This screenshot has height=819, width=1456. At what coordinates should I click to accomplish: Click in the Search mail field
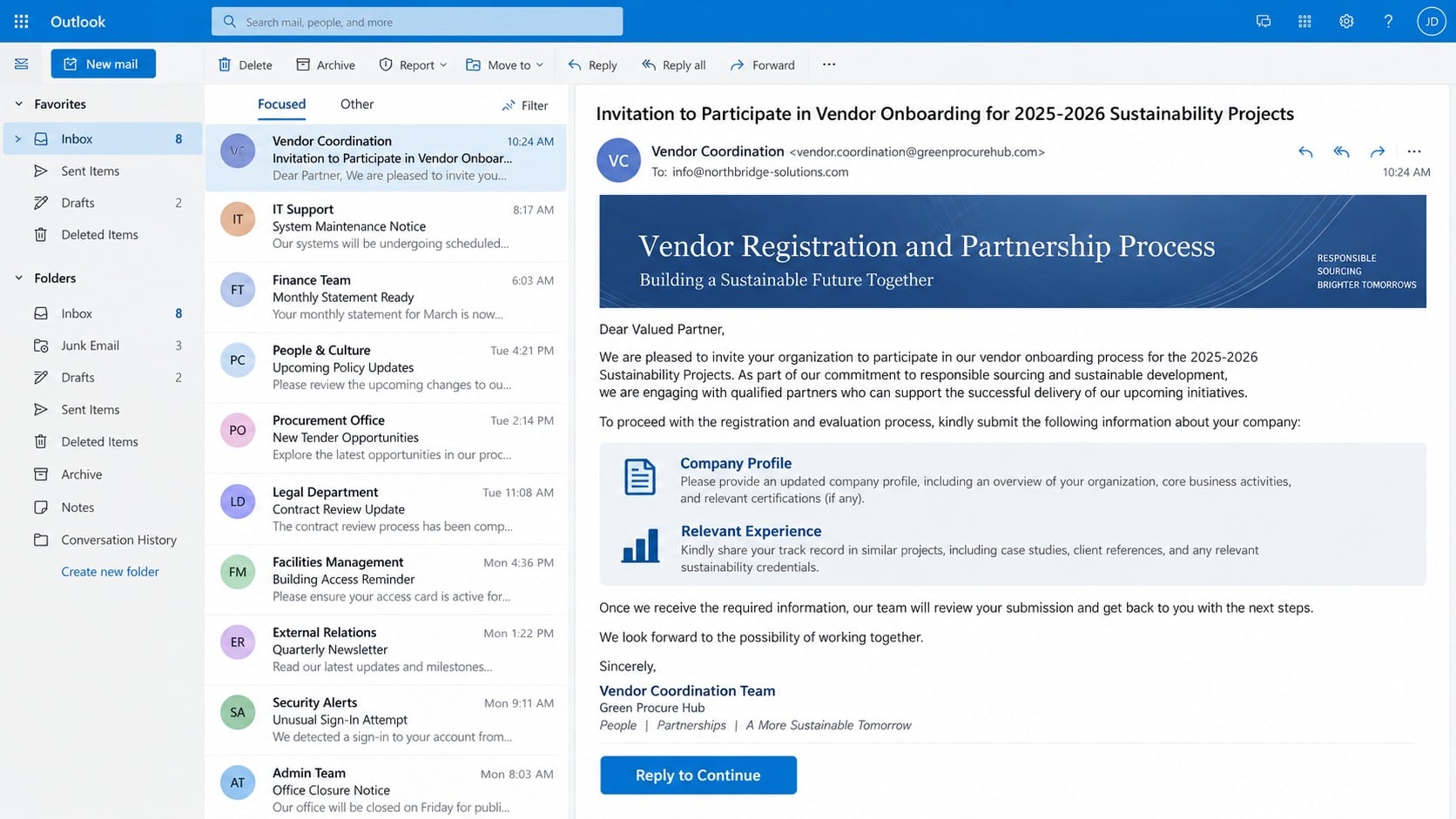pyautogui.click(x=417, y=22)
